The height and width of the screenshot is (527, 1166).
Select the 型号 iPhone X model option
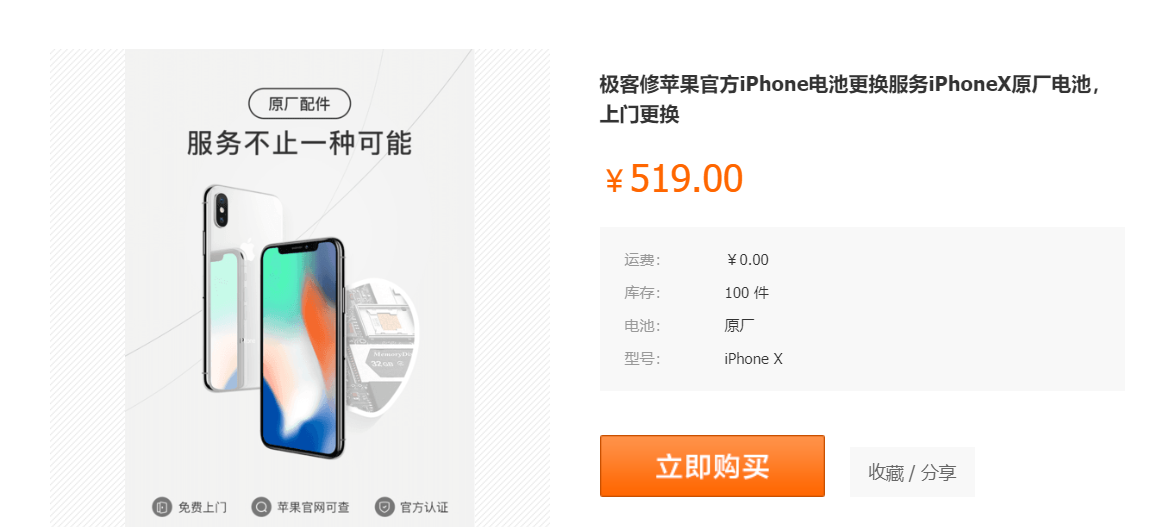pyautogui.click(x=753, y=359)
